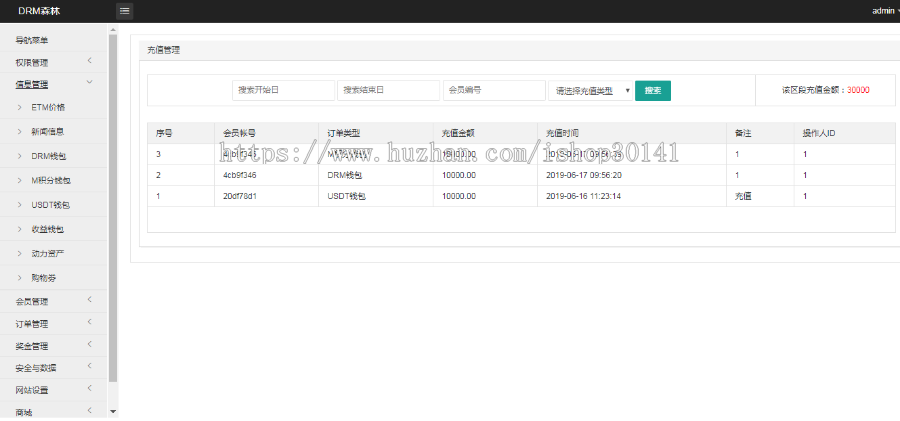
Task: Expand the 安全与数据 chevron
Action: (90, 366)
